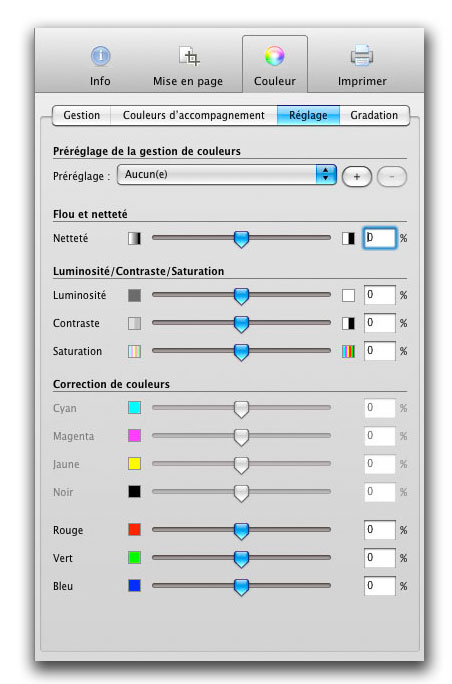Click the blue arrows of Préréglage menu

[x=326, y=174]
